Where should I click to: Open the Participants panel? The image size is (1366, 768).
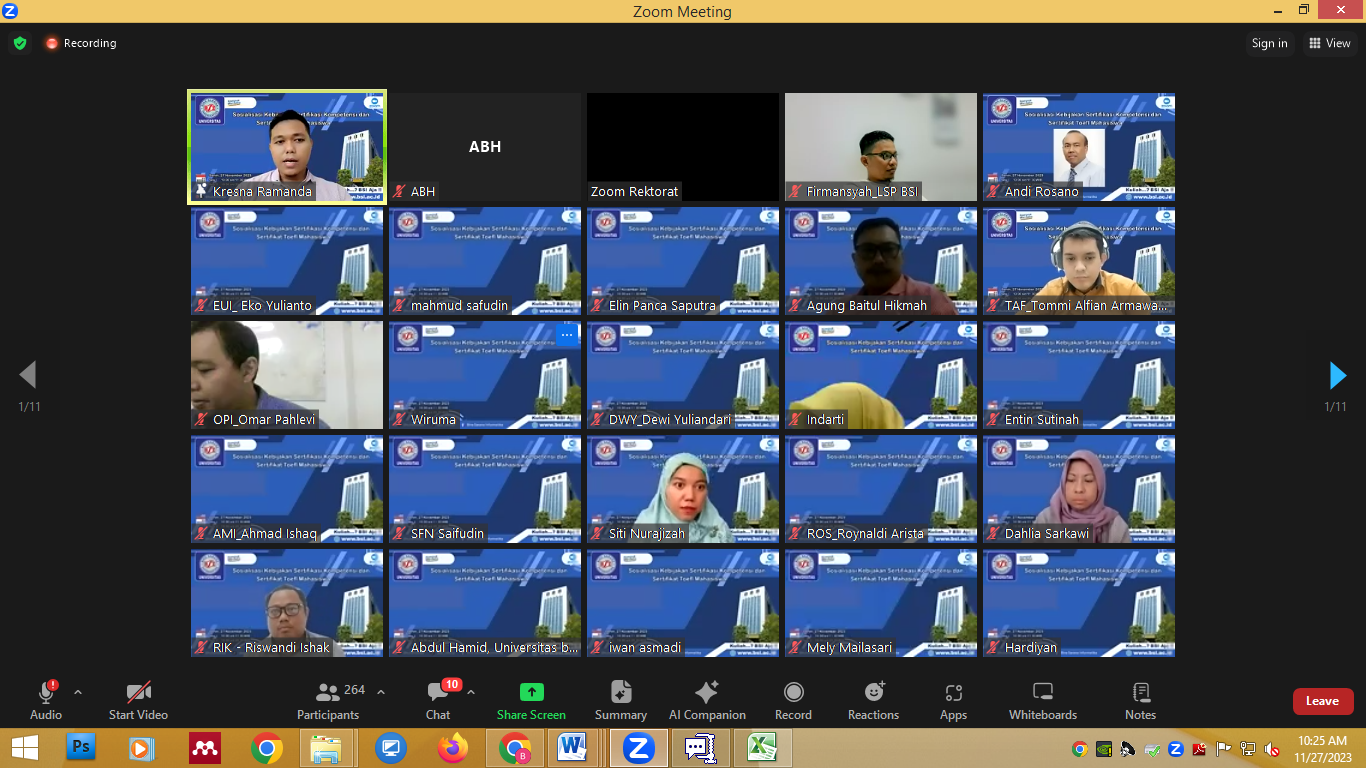(x=328, y=701)
